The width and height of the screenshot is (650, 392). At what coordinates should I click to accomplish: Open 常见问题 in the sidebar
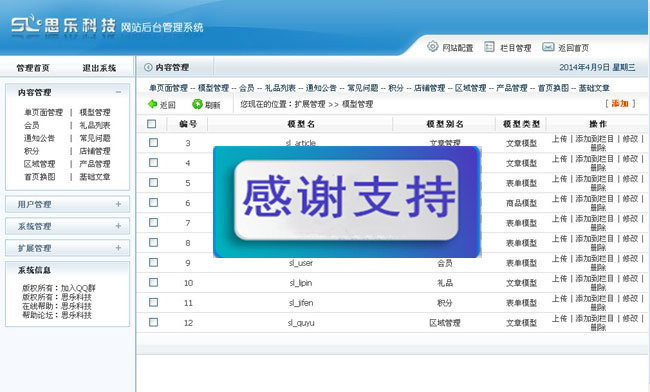coord(95,138)
